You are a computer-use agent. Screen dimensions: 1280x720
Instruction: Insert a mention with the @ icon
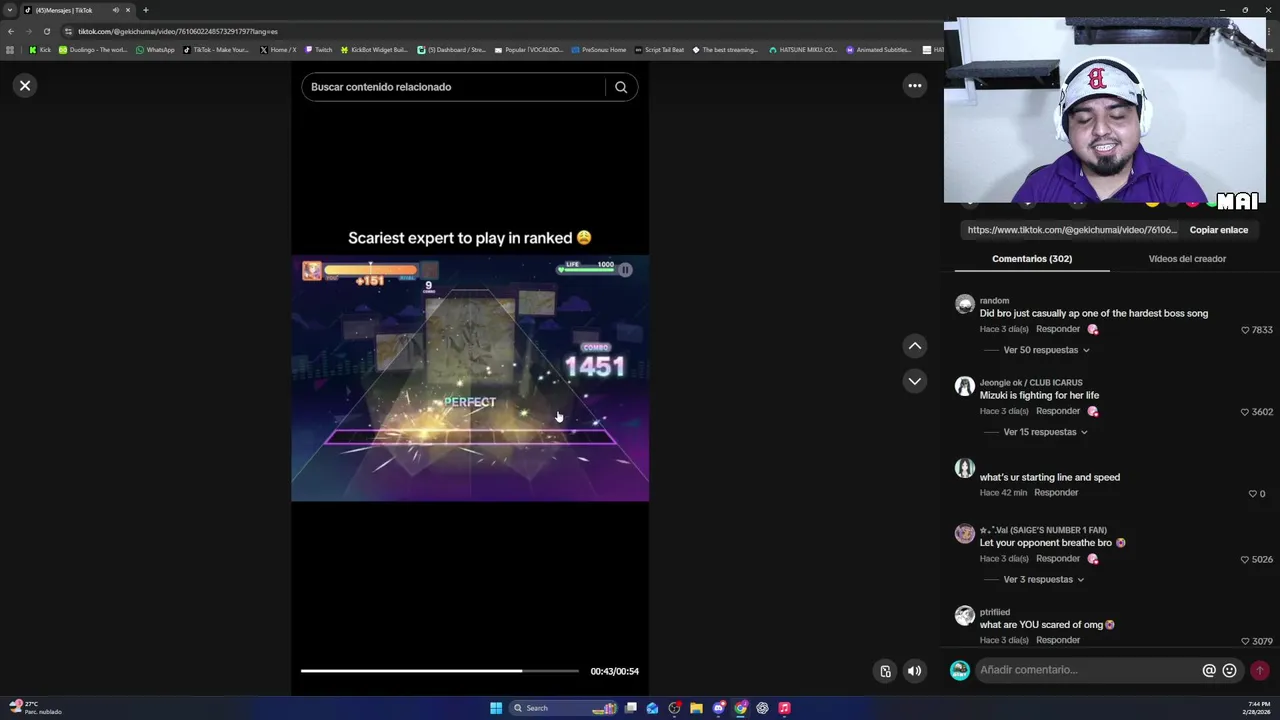pos(1209,670)
